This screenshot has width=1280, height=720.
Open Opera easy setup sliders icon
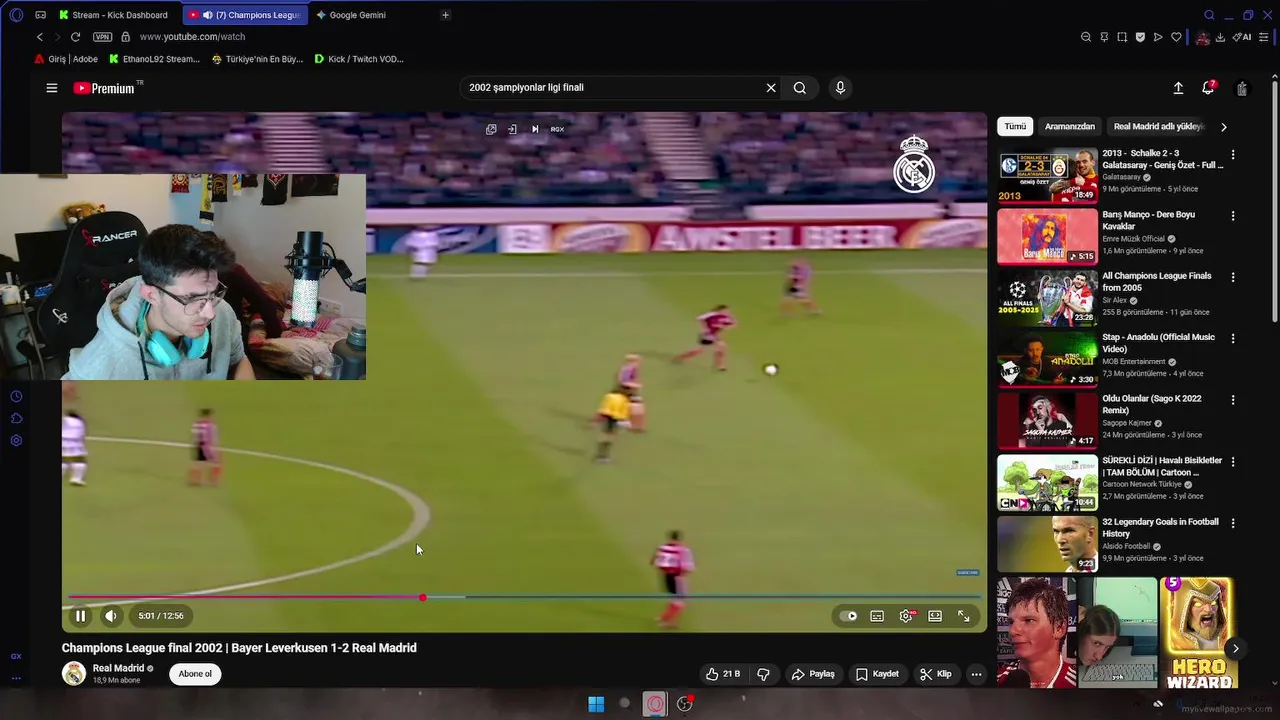1264,37
